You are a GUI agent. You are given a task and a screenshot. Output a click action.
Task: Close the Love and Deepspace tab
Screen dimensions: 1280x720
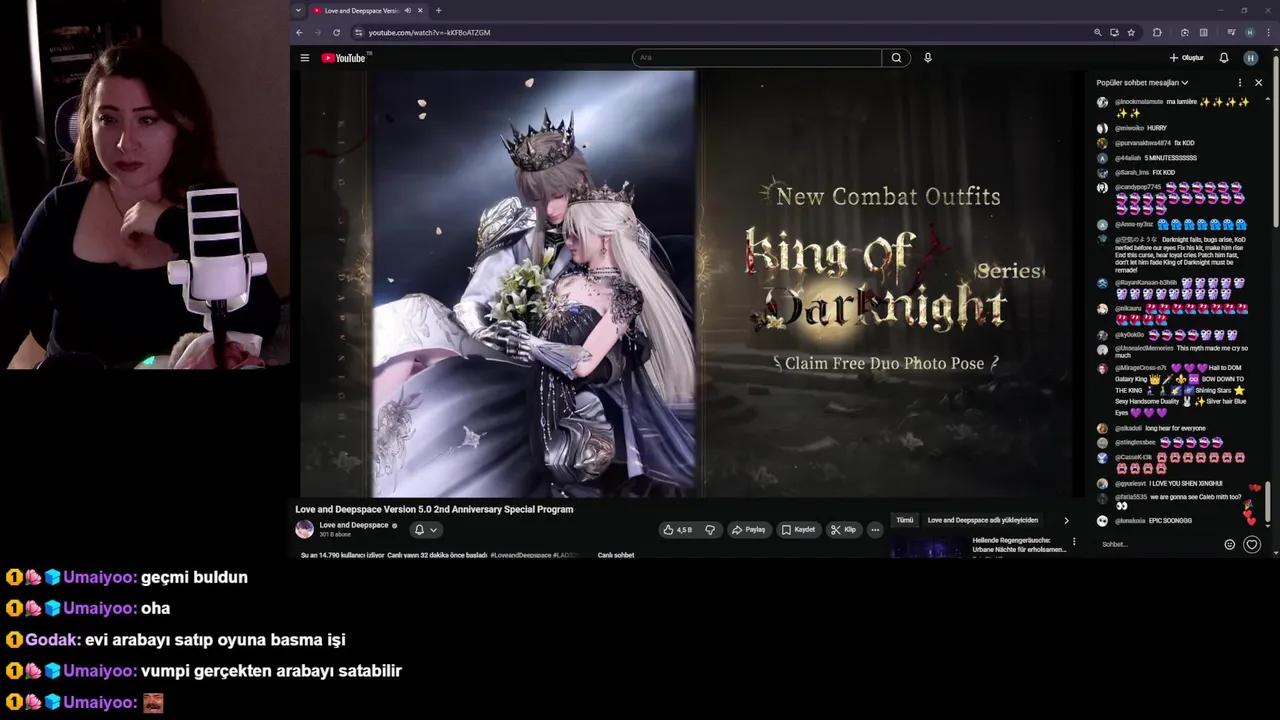(x=420, y=11)
